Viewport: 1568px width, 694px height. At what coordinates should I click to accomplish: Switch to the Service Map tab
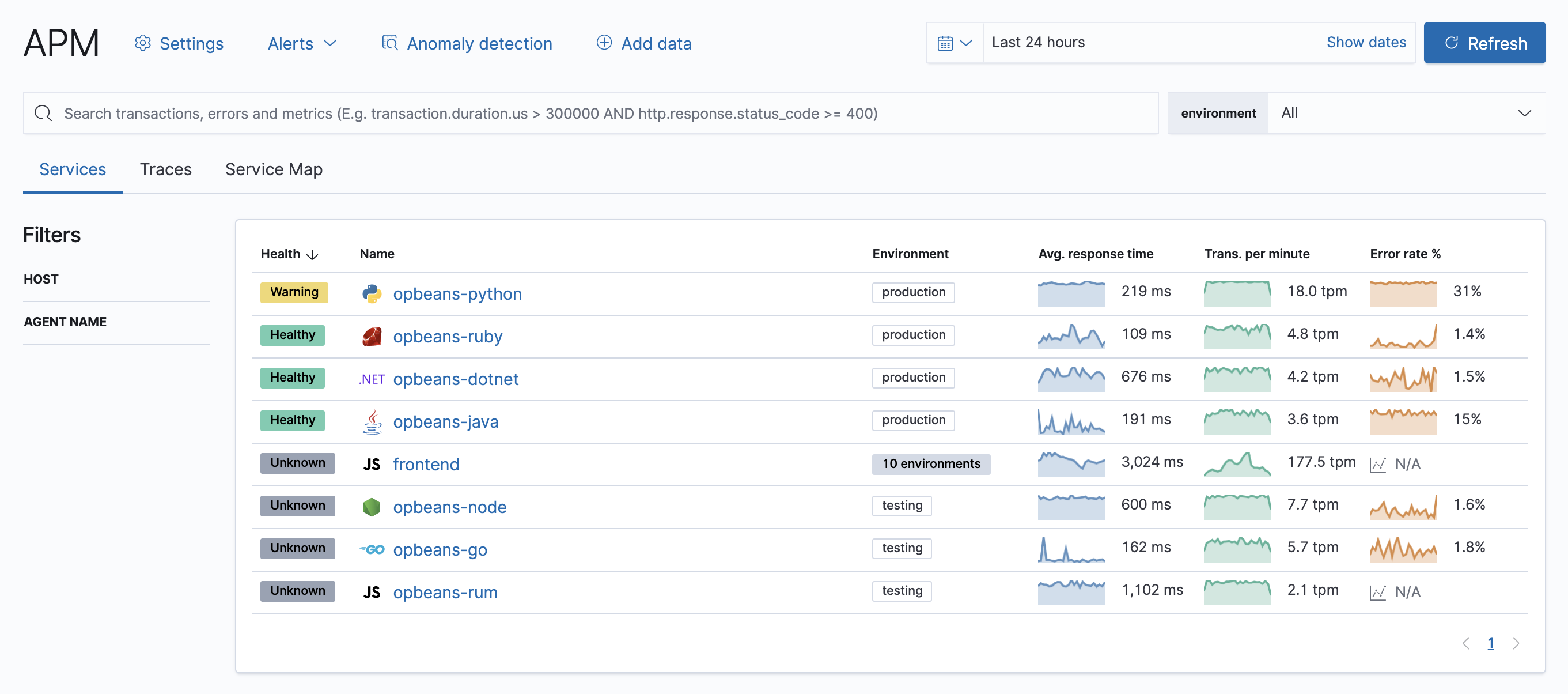click(x=273, y=169)
